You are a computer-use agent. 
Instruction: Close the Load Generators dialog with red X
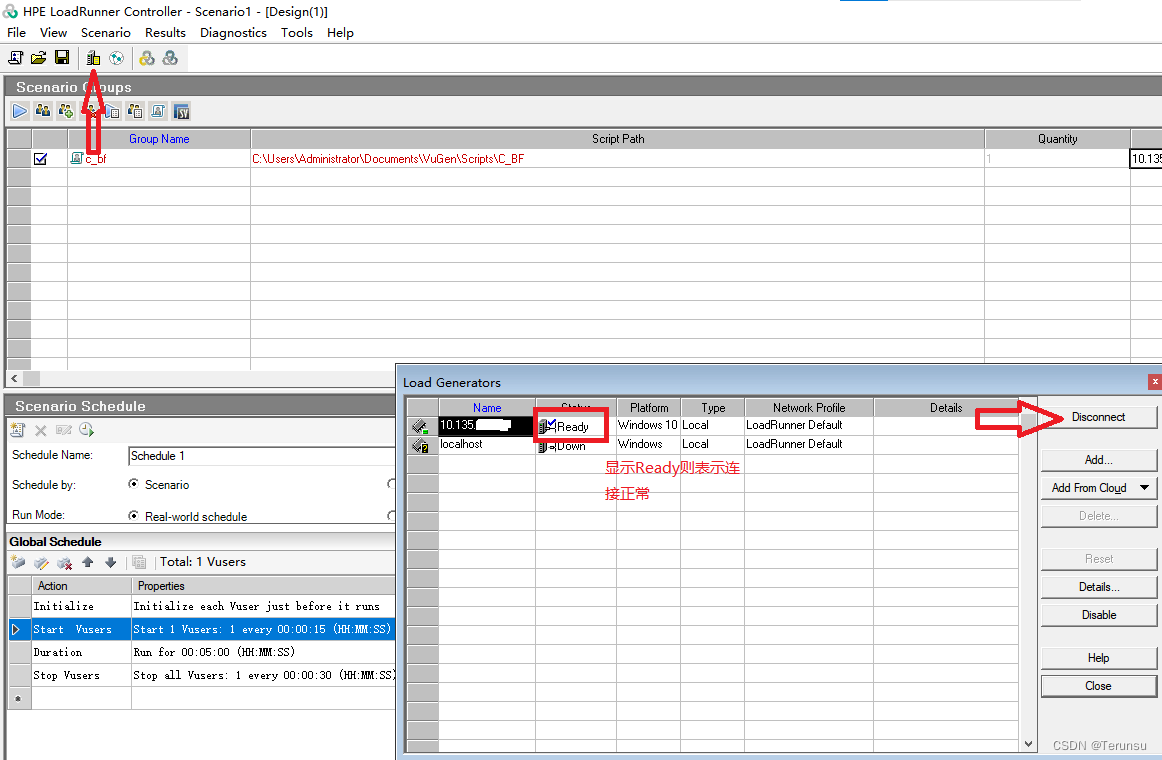point(1154,381)
